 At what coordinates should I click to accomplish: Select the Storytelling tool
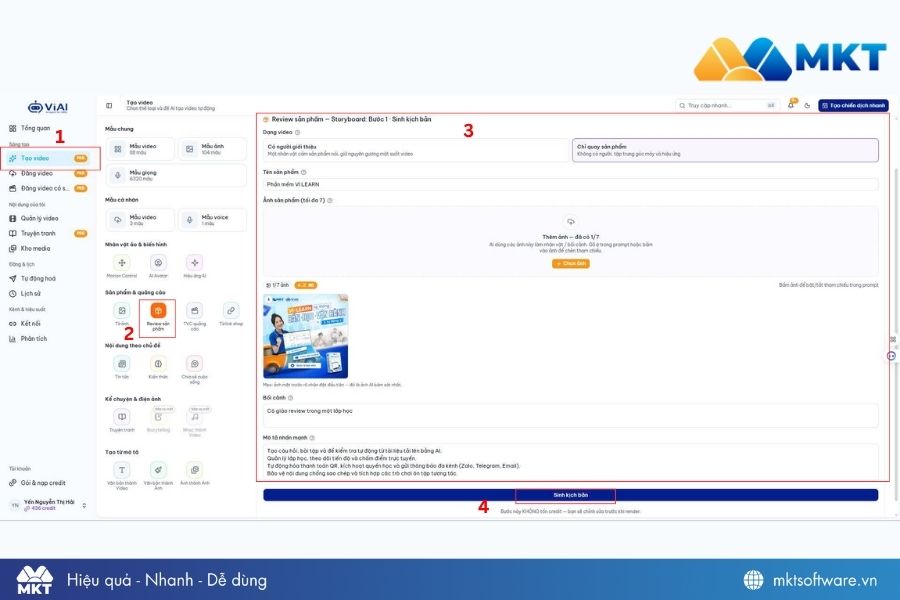pos(158,420)
